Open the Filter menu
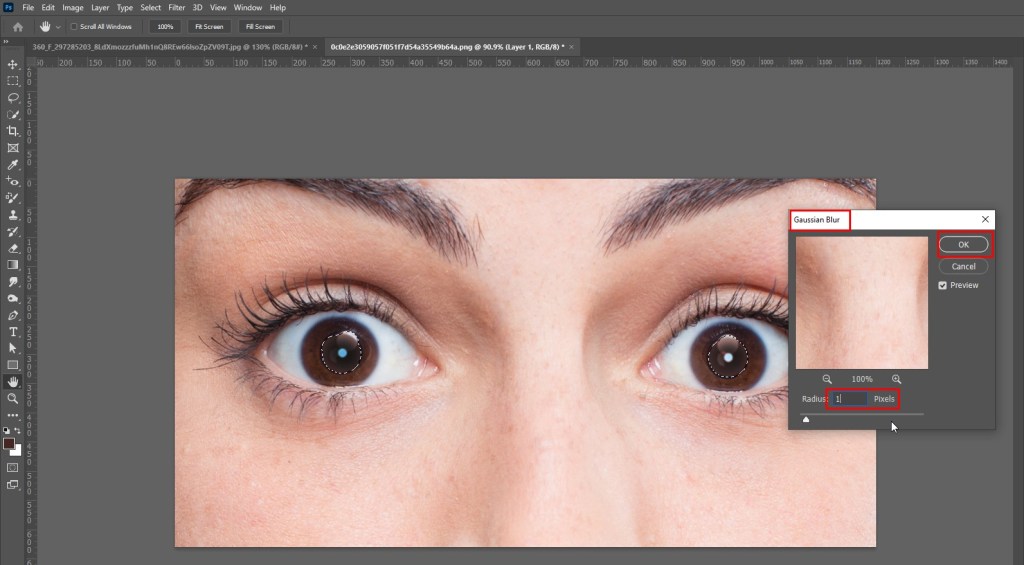This screenshot has width=1024, height=565. [176, 7]
